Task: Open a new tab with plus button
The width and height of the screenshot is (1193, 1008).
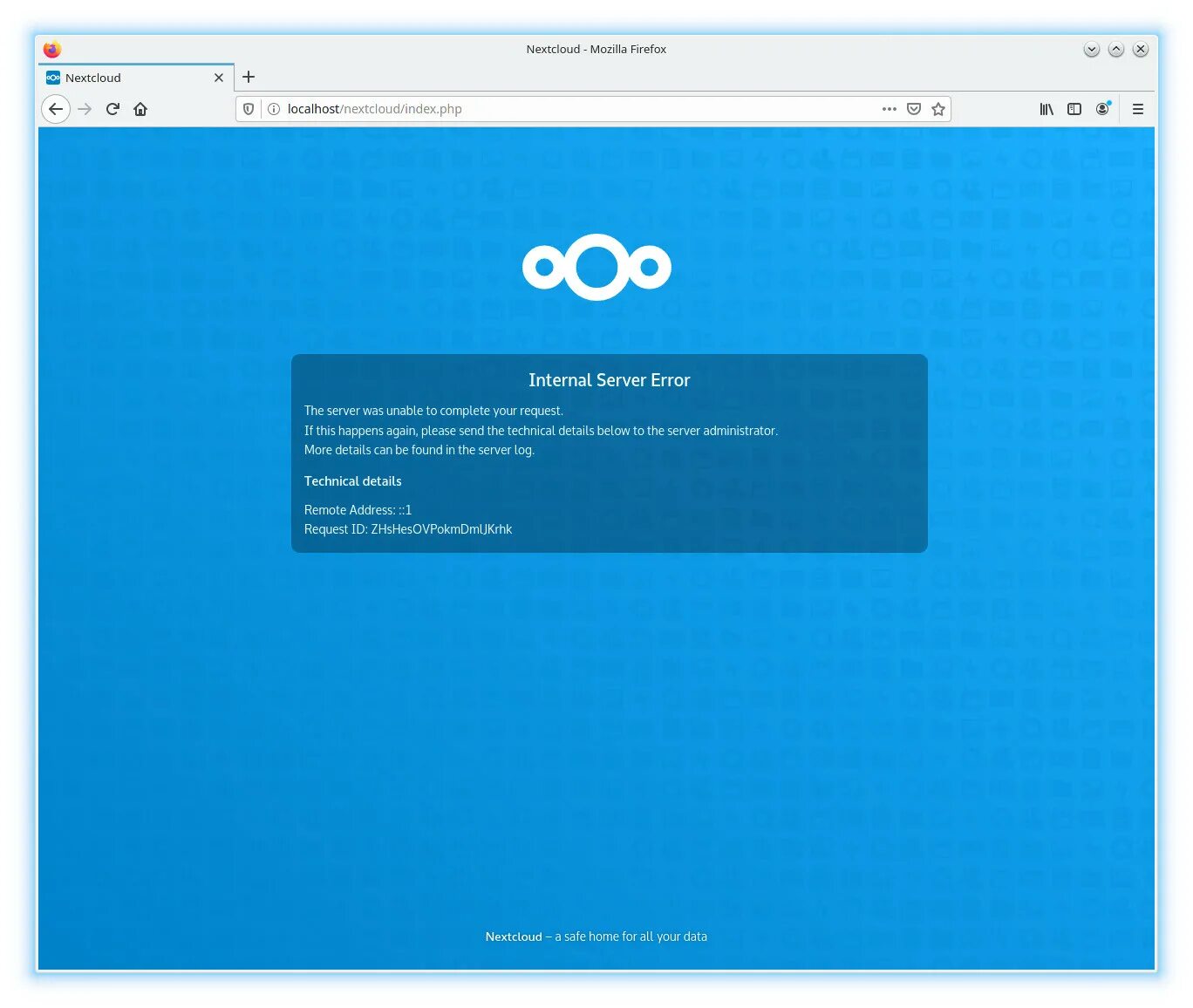Action: pyautogui.click(x=249, y=77)
